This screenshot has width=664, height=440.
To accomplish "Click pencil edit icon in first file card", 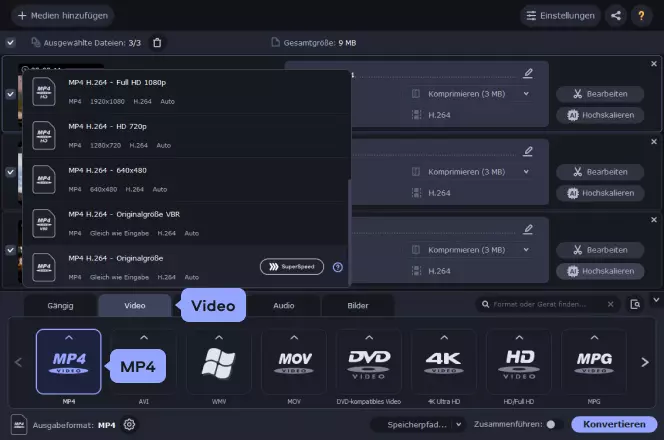I will pyautogui.click(x=528, y=73).
